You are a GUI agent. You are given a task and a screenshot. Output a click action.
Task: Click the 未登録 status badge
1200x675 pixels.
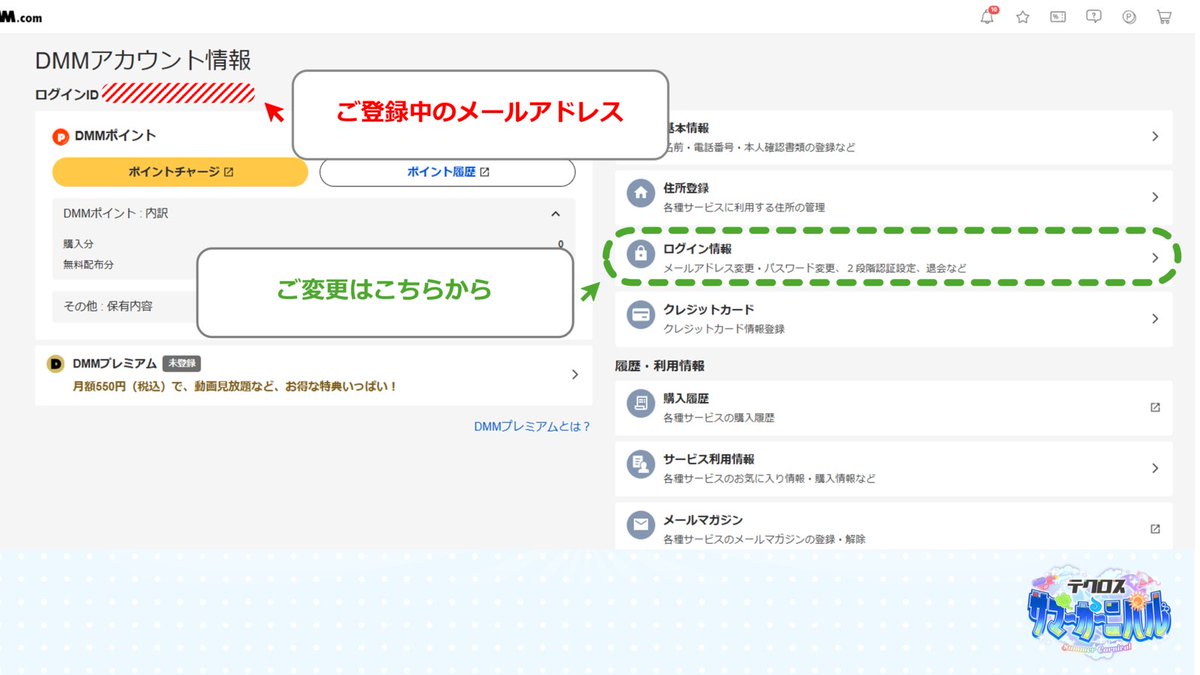(182, 364)
